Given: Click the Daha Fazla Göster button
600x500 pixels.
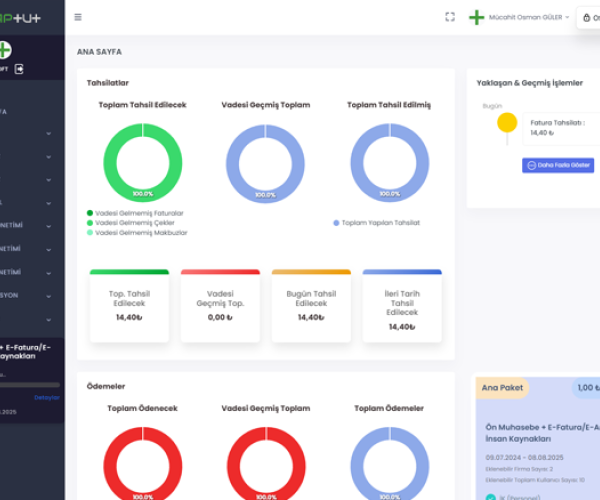Looking at the screenshot, I should click(558, 165).
